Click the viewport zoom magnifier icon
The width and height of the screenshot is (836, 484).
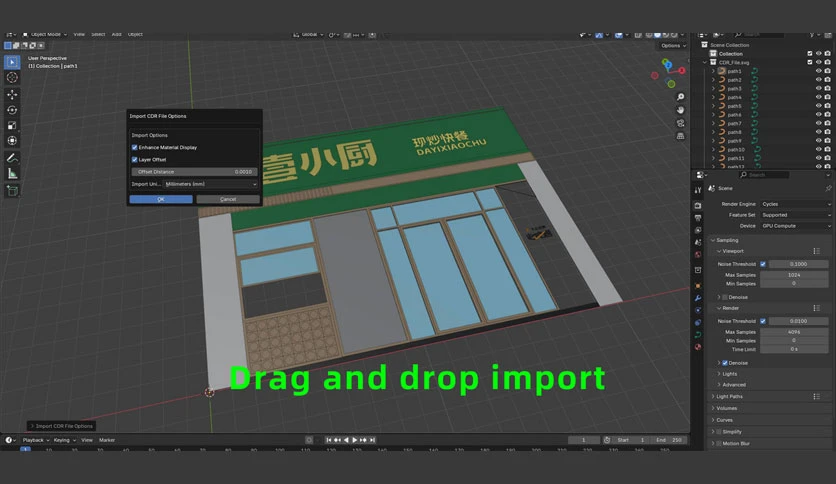[680, 97]
